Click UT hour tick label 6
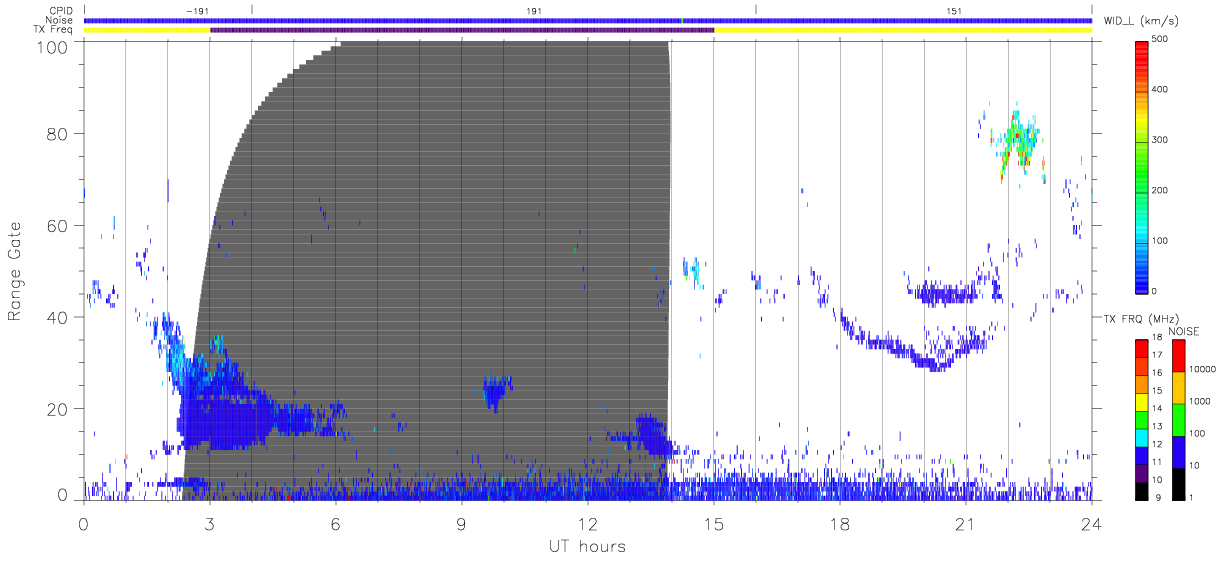This screenshot has width=1228, height=567. click(x=336, y=523)
